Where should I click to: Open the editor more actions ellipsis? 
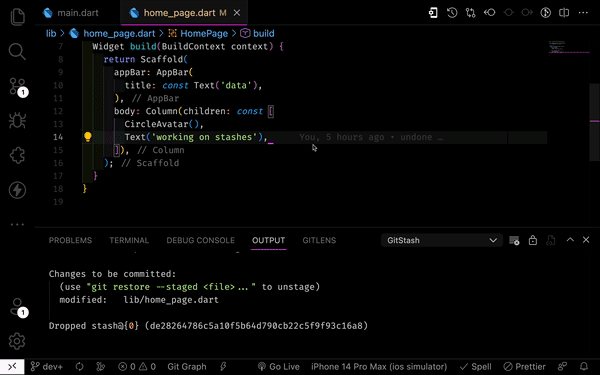point(583,13)
